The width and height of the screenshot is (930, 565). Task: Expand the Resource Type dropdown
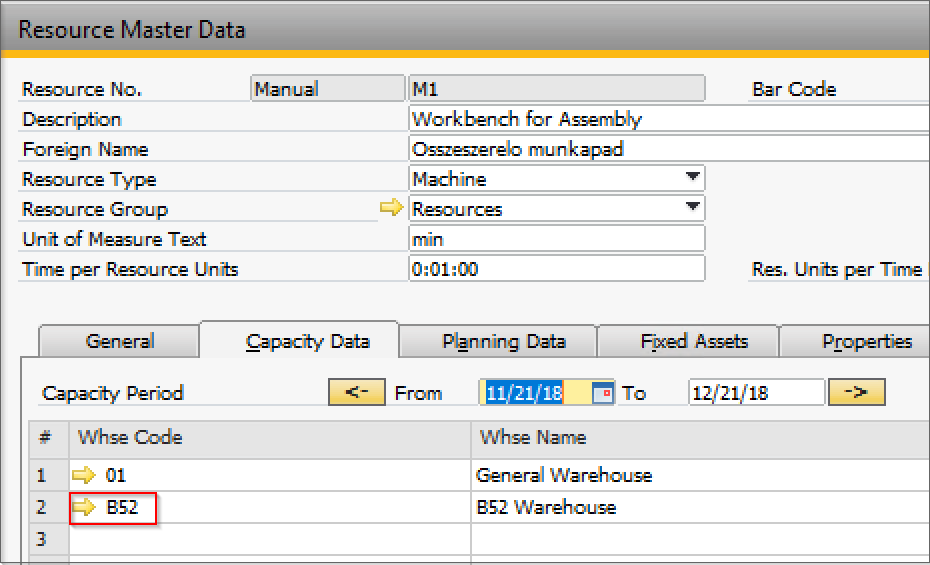coord(692,178)
